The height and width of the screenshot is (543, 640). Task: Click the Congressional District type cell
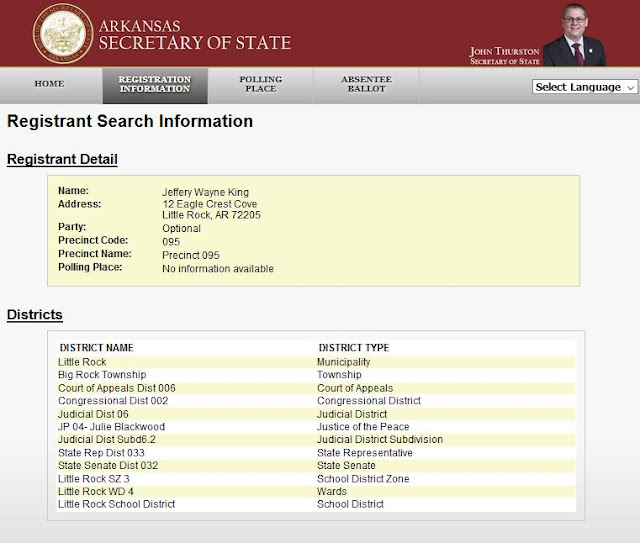point(369,401)
